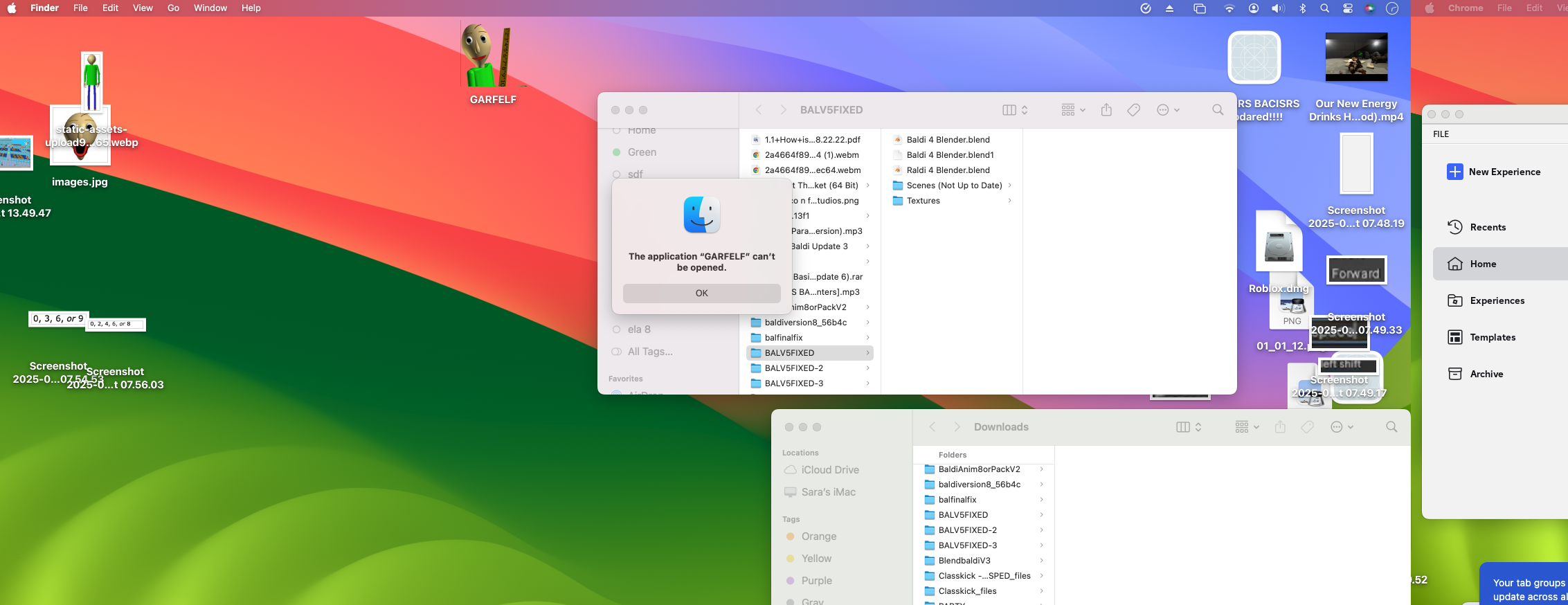This screenshot has height=605, width=1568.
Task: Open the more actions menu in Downloads window
Action: click(x=1342, y=427)
